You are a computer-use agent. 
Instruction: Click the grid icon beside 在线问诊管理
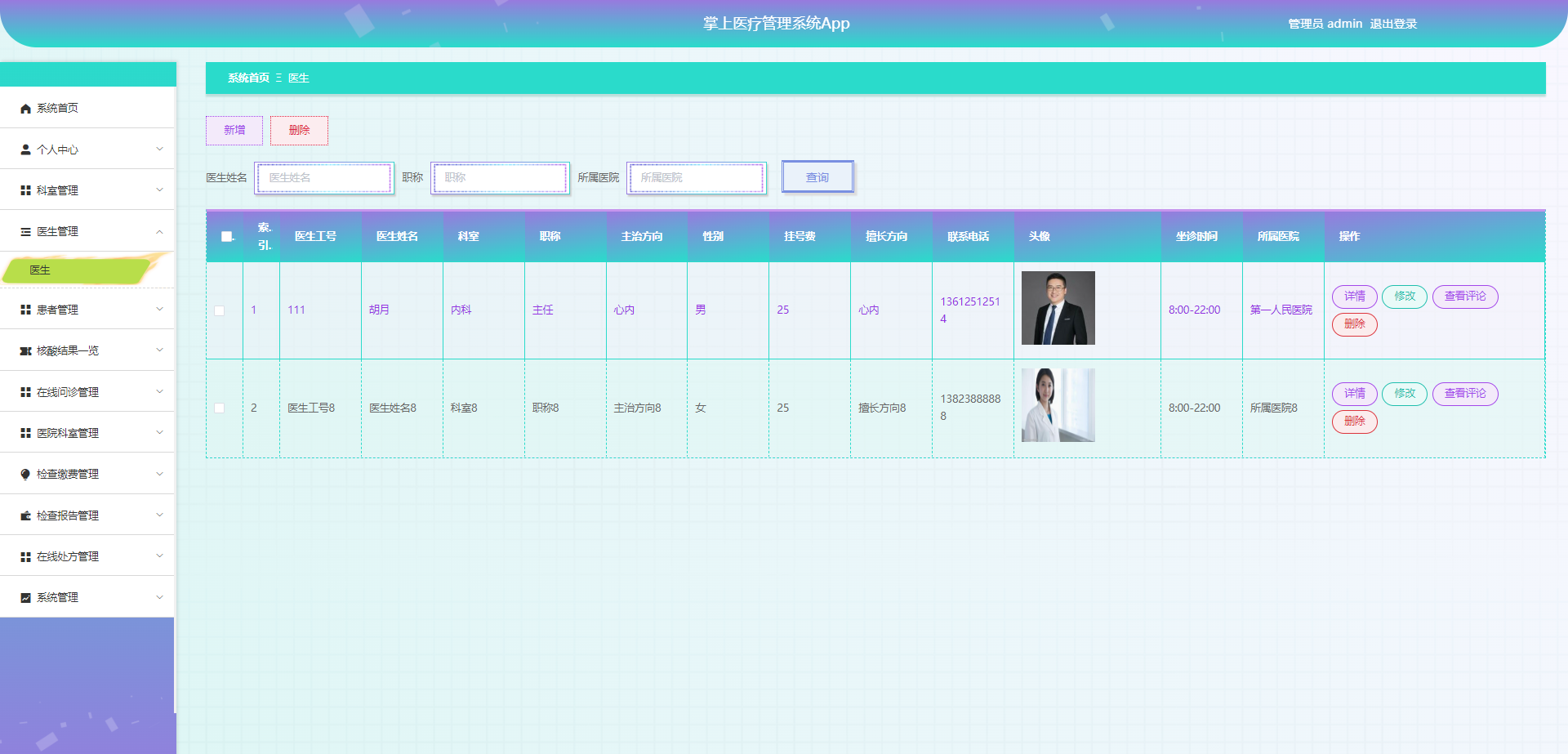point(25,392)
